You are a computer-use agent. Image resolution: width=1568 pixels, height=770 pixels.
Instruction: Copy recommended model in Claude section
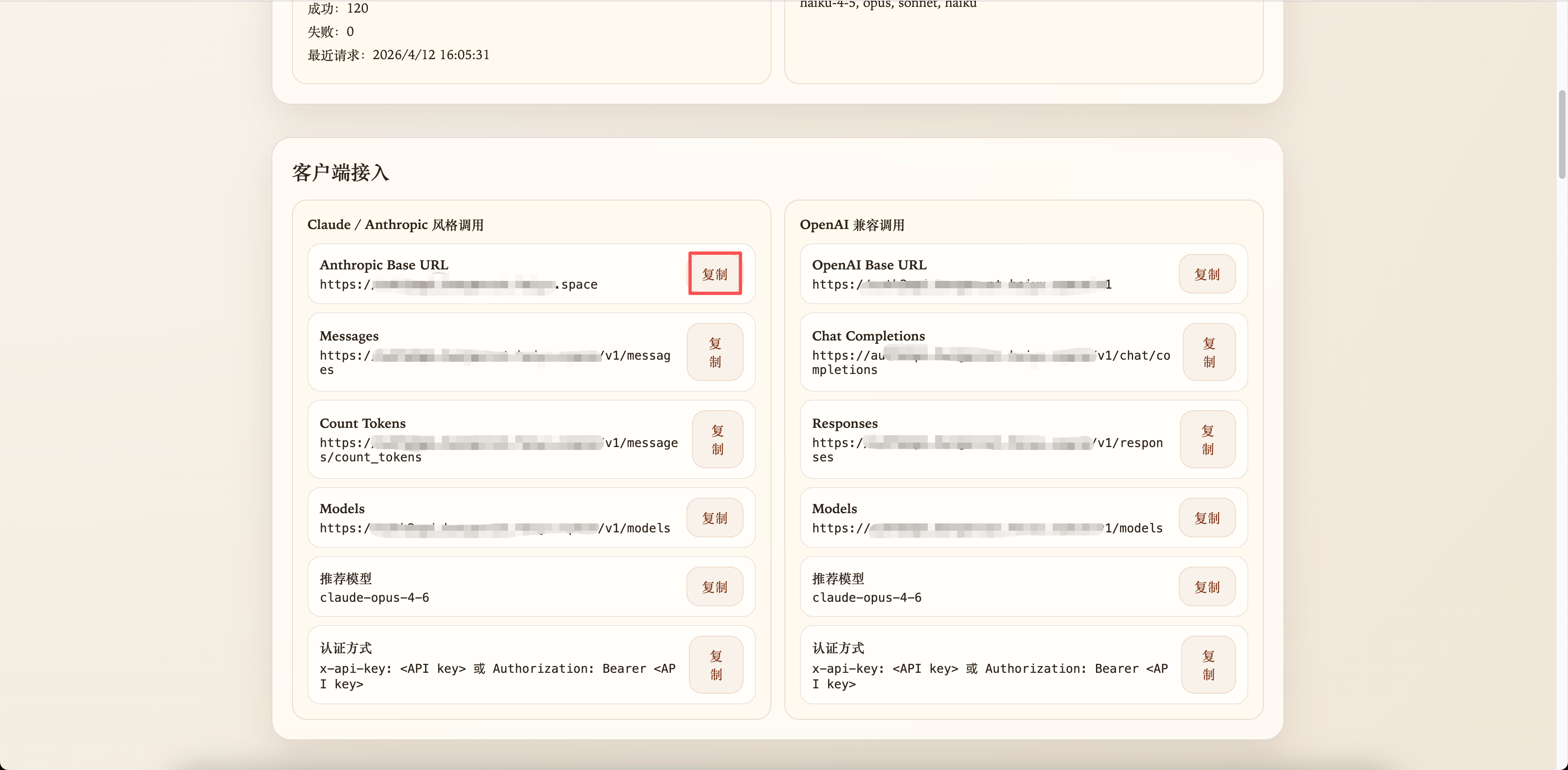(715, 587)
